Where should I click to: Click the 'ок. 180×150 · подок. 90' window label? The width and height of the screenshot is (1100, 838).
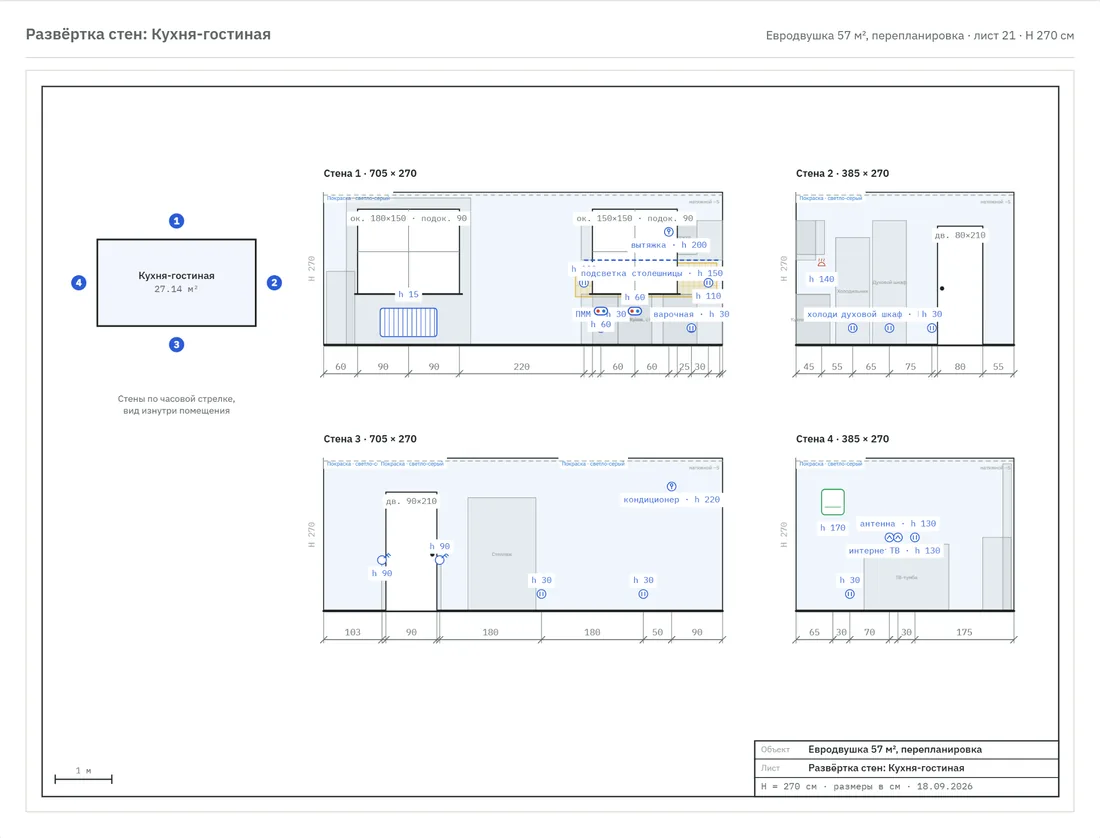408,218
